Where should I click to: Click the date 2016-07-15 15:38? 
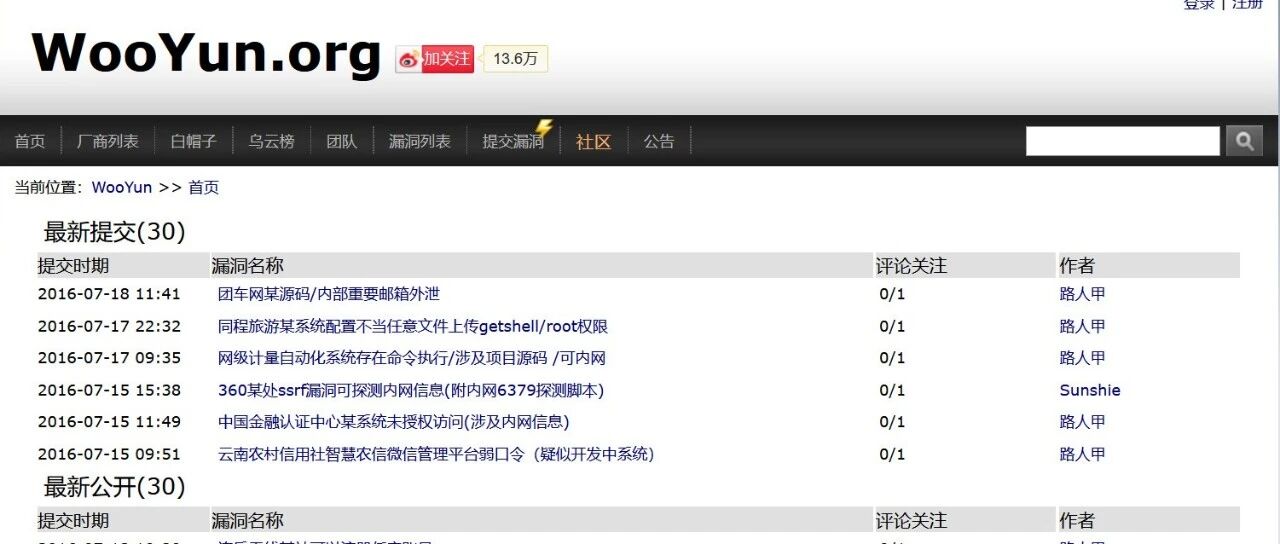[109, 390]
